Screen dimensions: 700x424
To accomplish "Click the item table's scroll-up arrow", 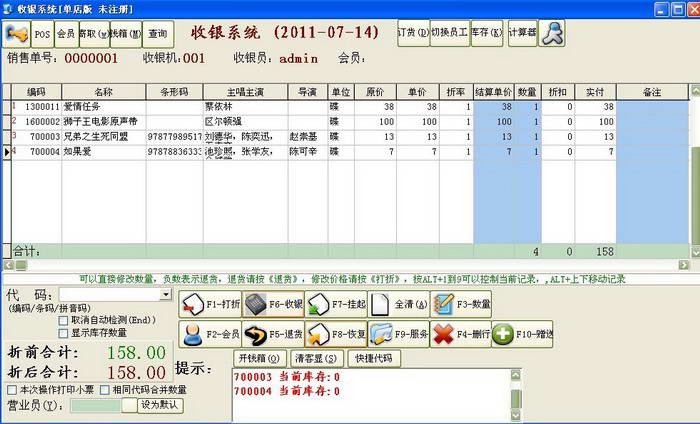I will click(x=695, y=91).
